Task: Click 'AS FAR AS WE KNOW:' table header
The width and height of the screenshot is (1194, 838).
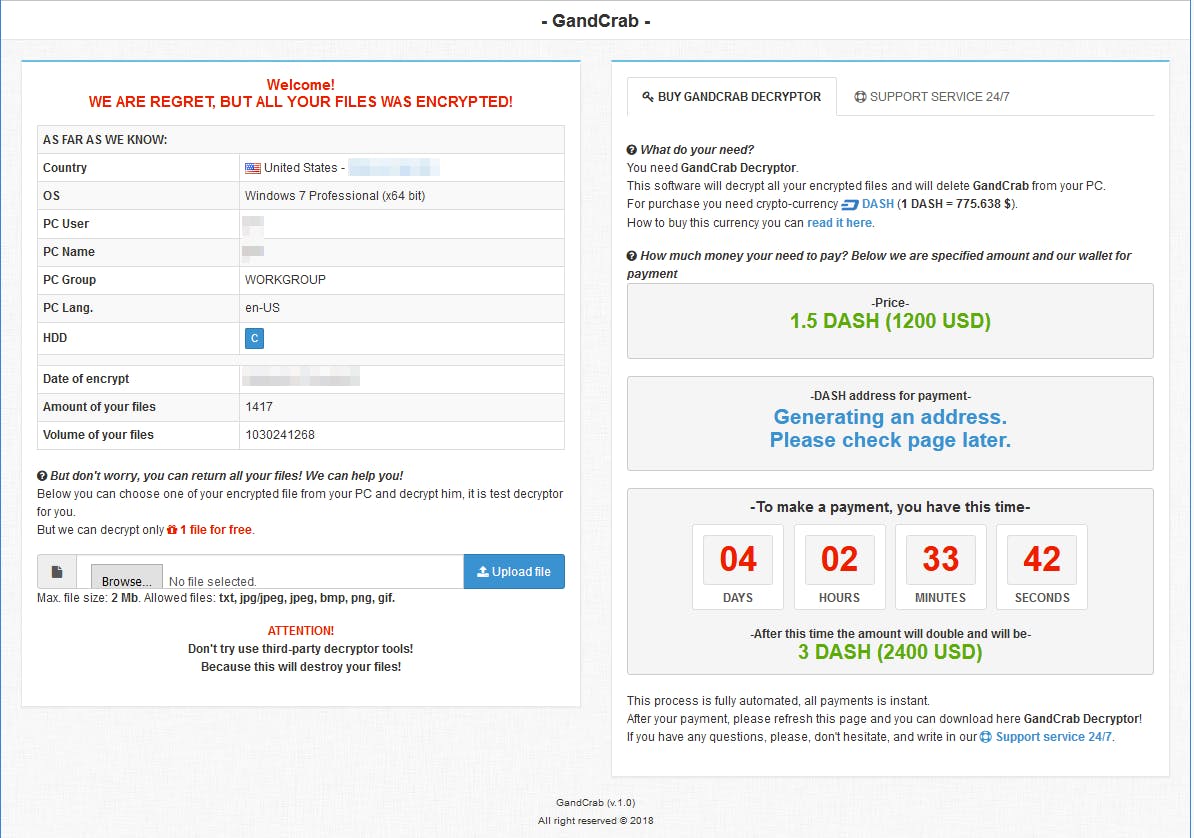Action: 105,139
